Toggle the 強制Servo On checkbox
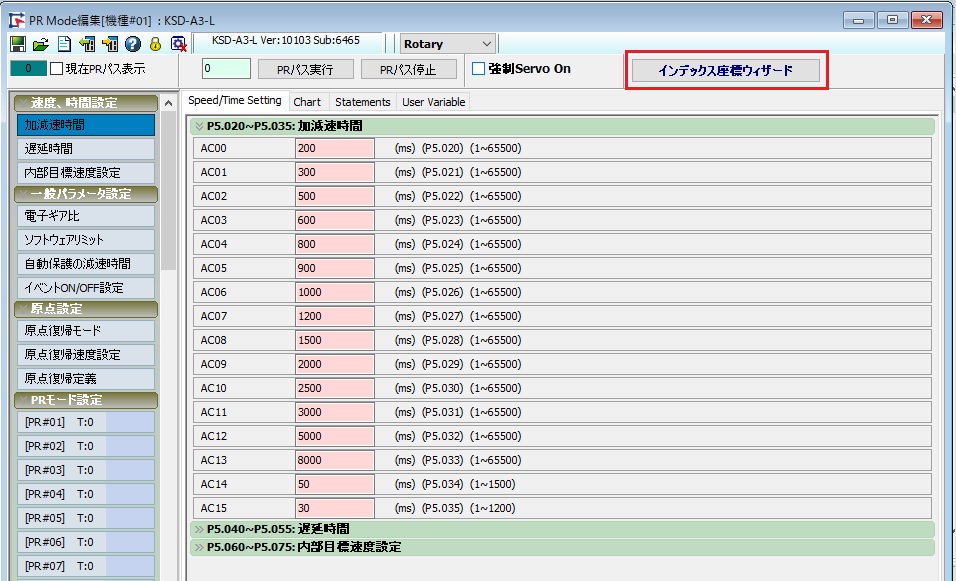Screen dimensions: 956x581 [478, 69]
